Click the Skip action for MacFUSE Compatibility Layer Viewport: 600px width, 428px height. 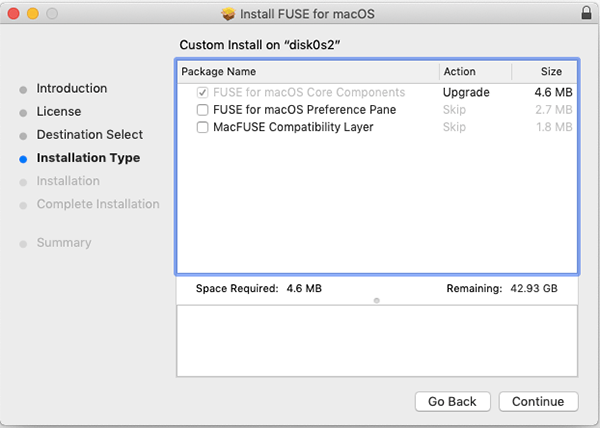point(454,127)
